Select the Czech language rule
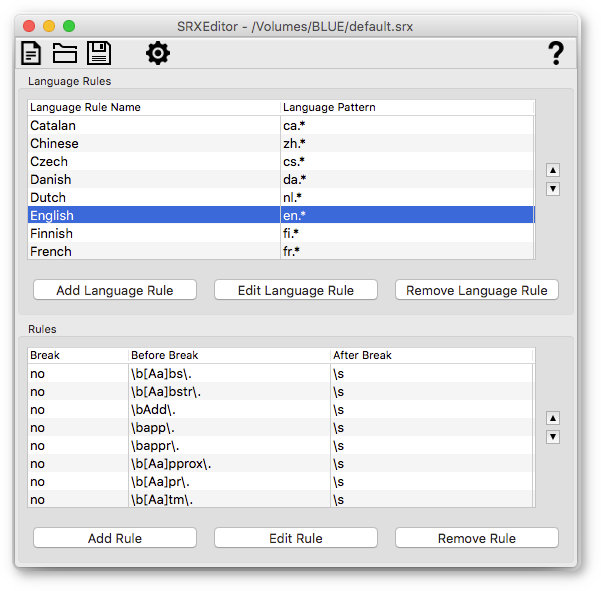This screenshot has height=591, width=601. point(281,161)
